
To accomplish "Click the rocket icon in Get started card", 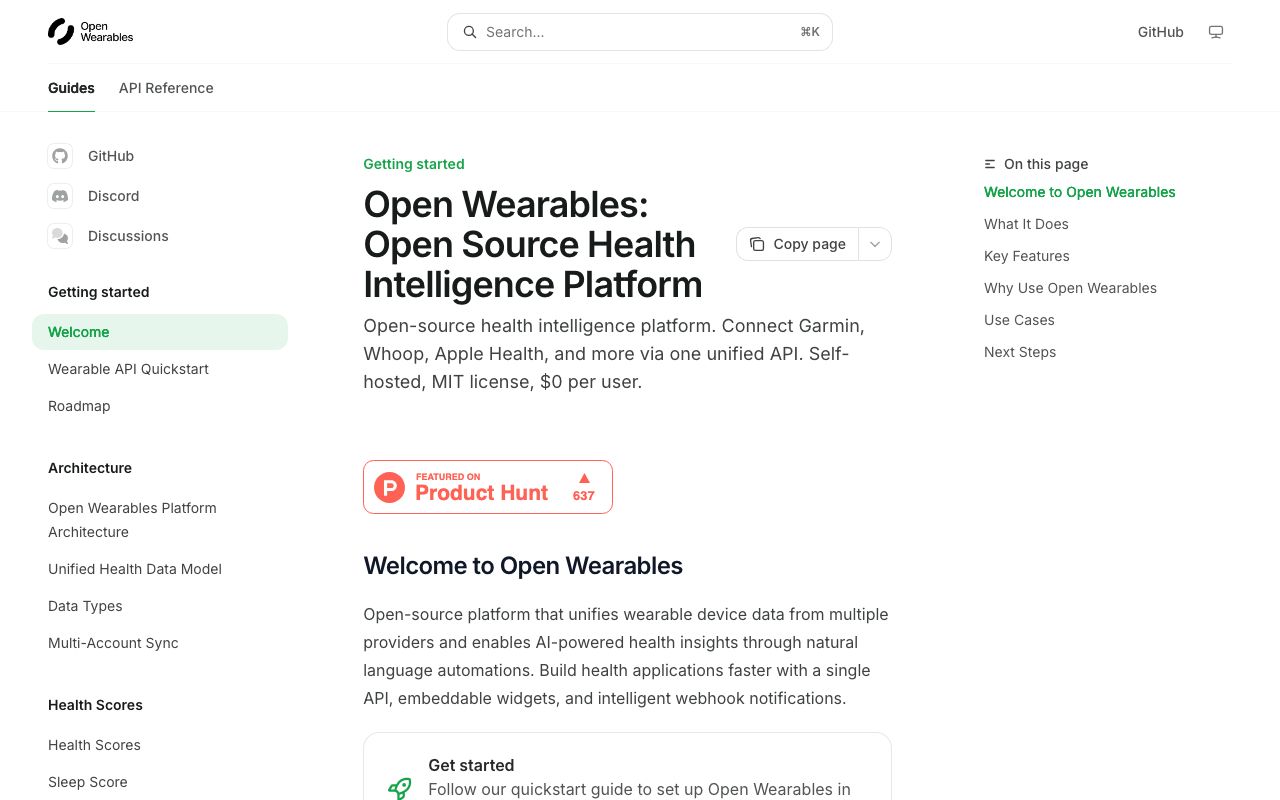I will tap(399, 788).
